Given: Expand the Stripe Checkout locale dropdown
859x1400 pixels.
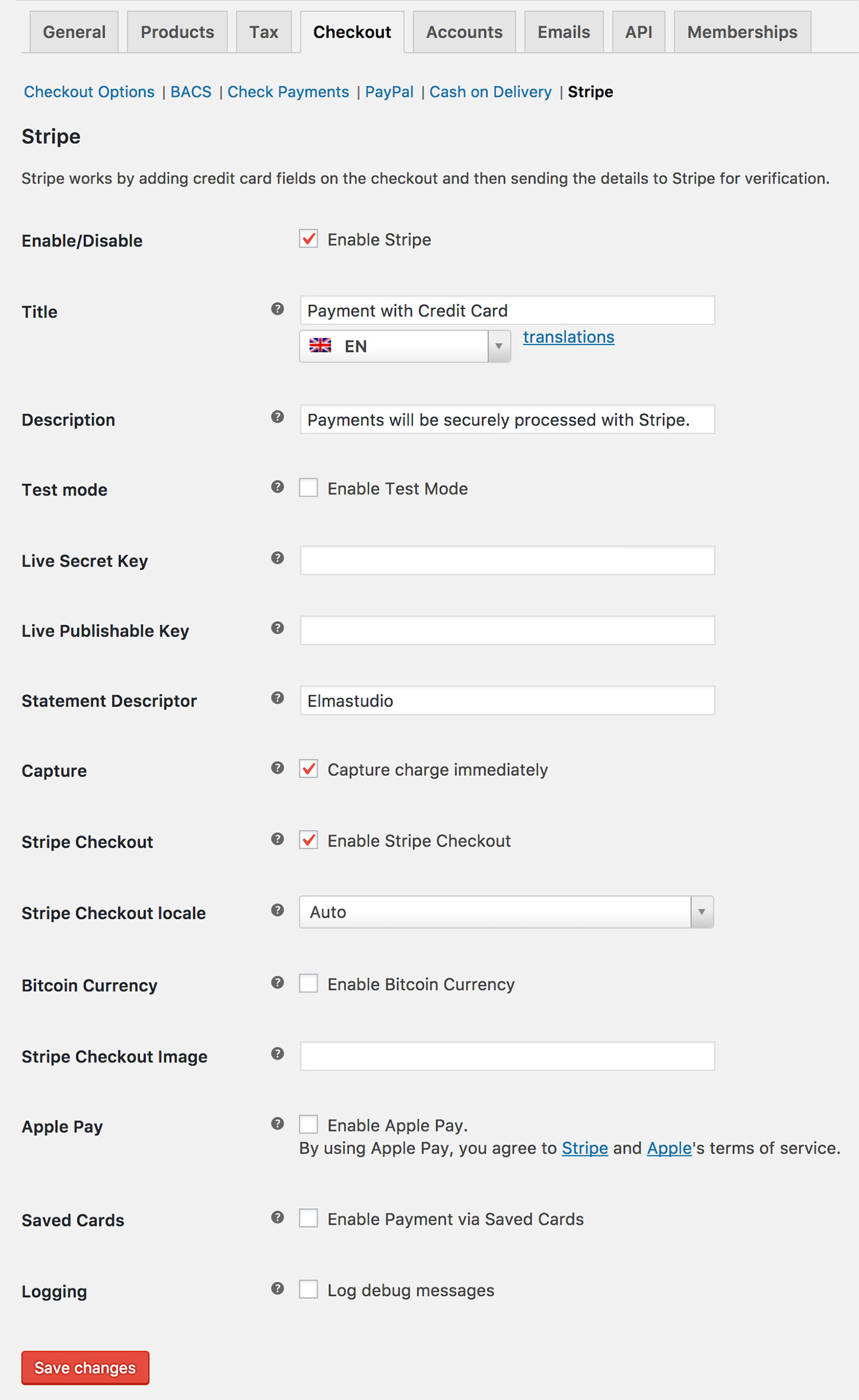Looking at the screenshot, I should point(506,912).
